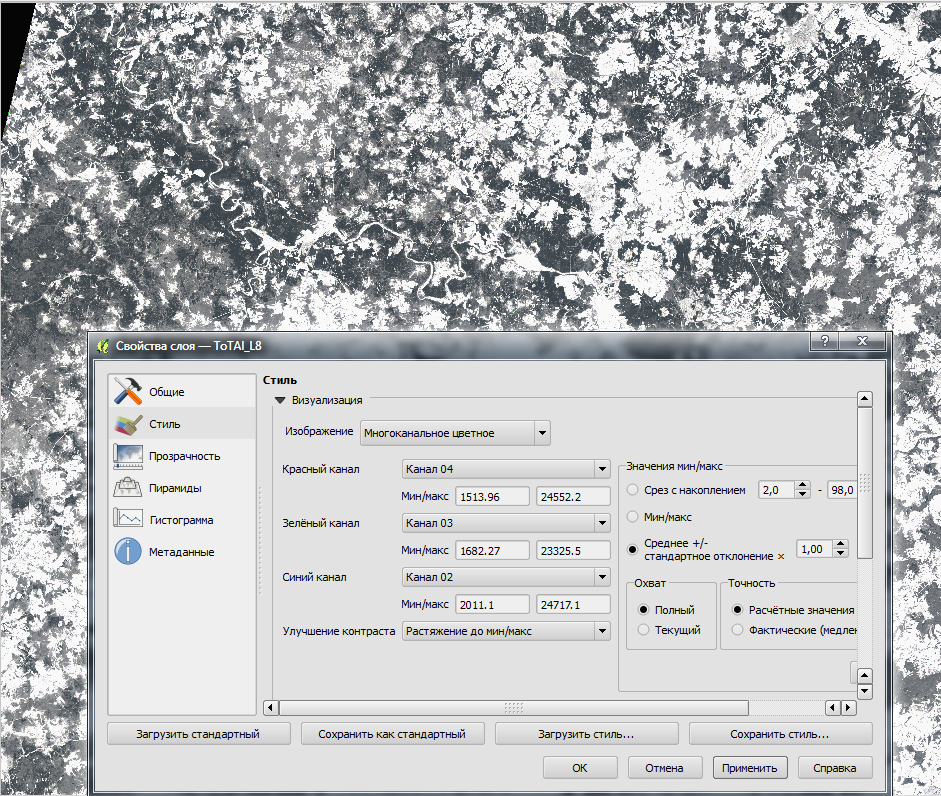The width and height of the screenshot is (941, 796).
Task: Click 'Загрузить стиль...' button
Action: click(586, 734)
